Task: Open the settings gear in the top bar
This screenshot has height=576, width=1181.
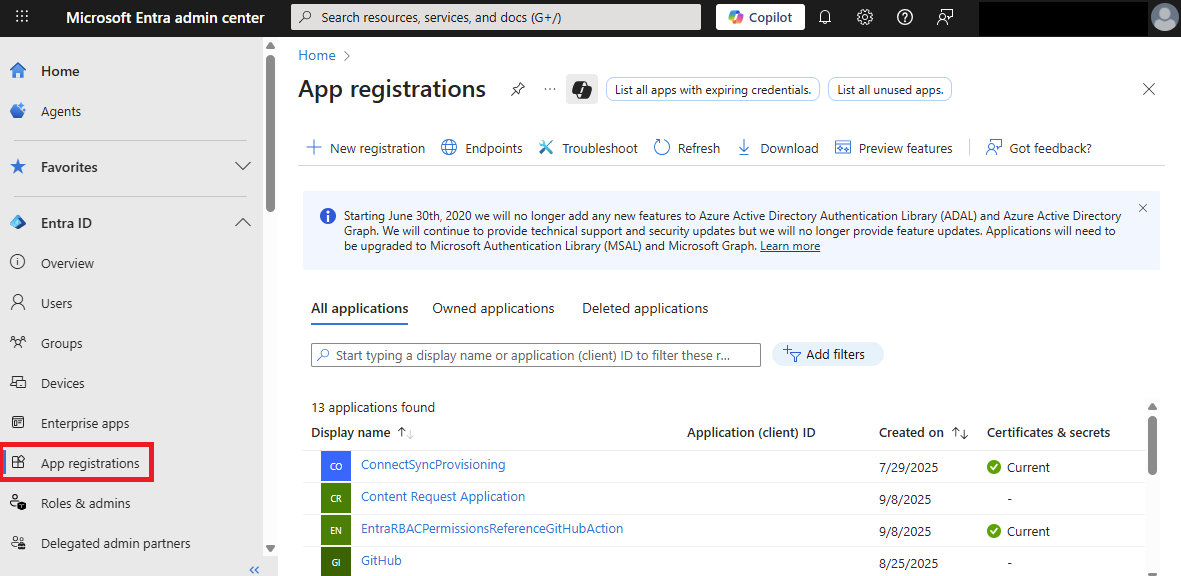Action: point(865,17)
